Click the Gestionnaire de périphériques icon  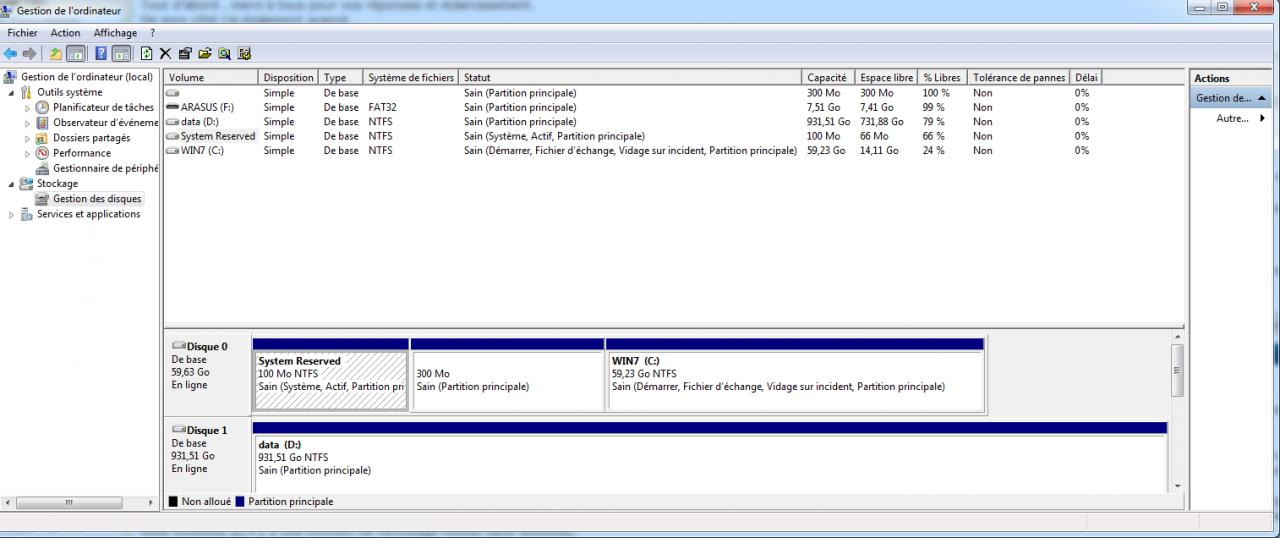pos(43,168)
